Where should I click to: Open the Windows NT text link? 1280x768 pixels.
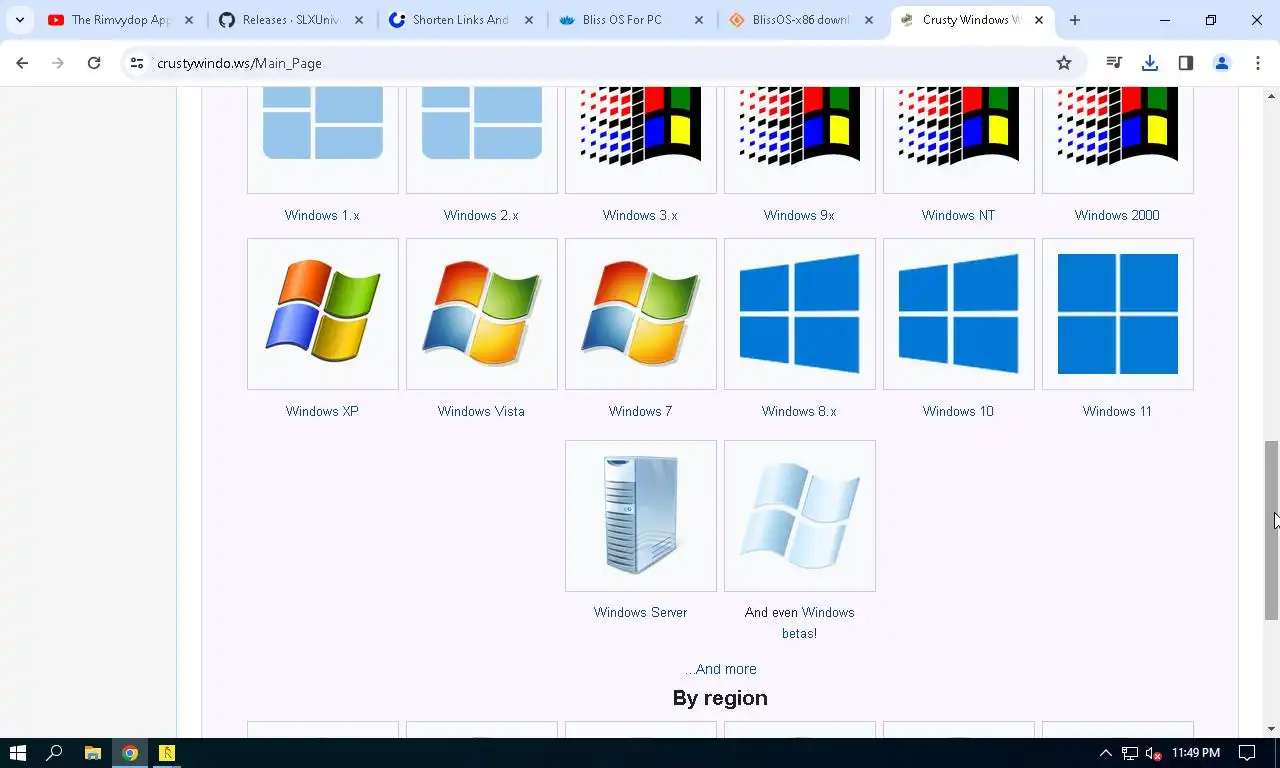coord(958,215)
